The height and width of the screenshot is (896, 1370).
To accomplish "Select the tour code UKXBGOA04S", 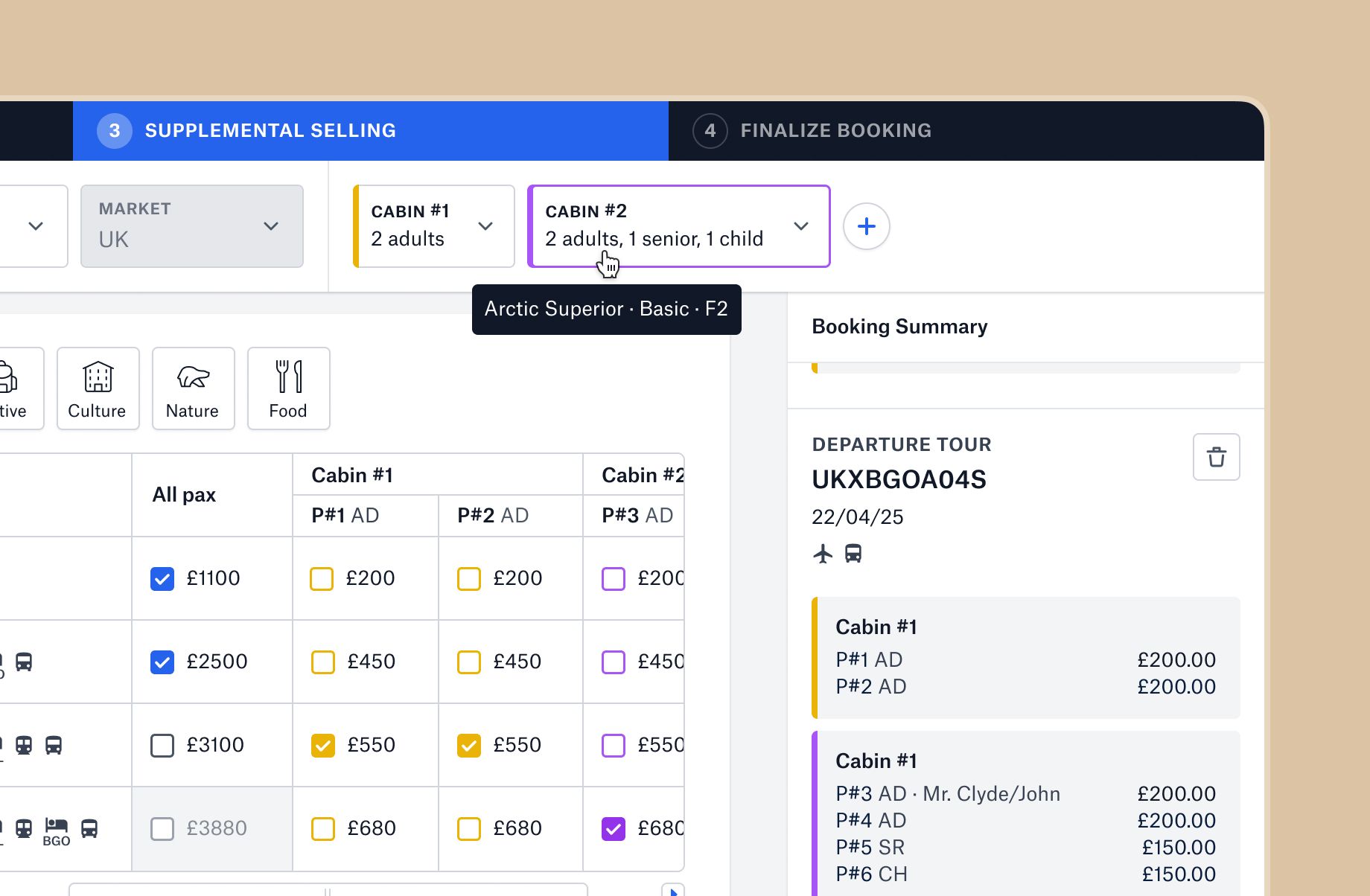I will pos(899,479).
